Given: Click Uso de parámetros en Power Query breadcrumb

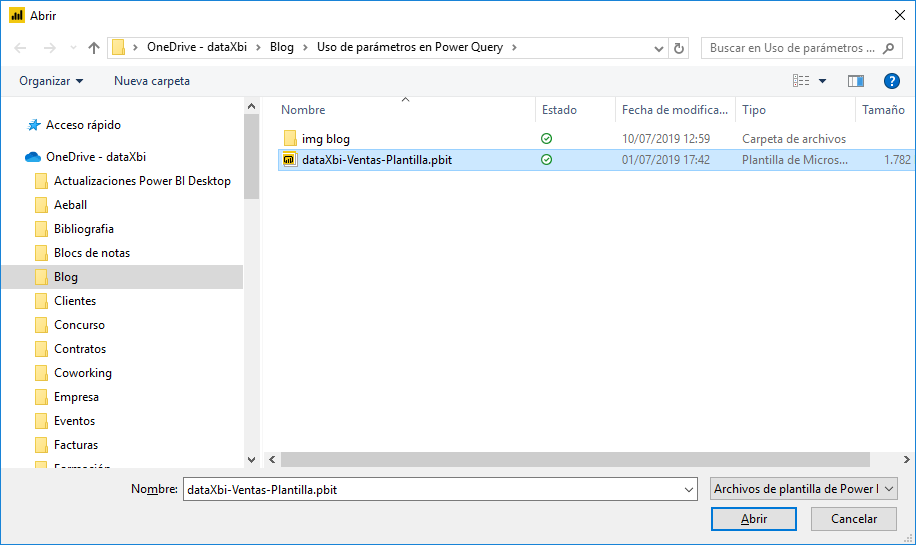Looking at the screenshot, I should (410, 47).
